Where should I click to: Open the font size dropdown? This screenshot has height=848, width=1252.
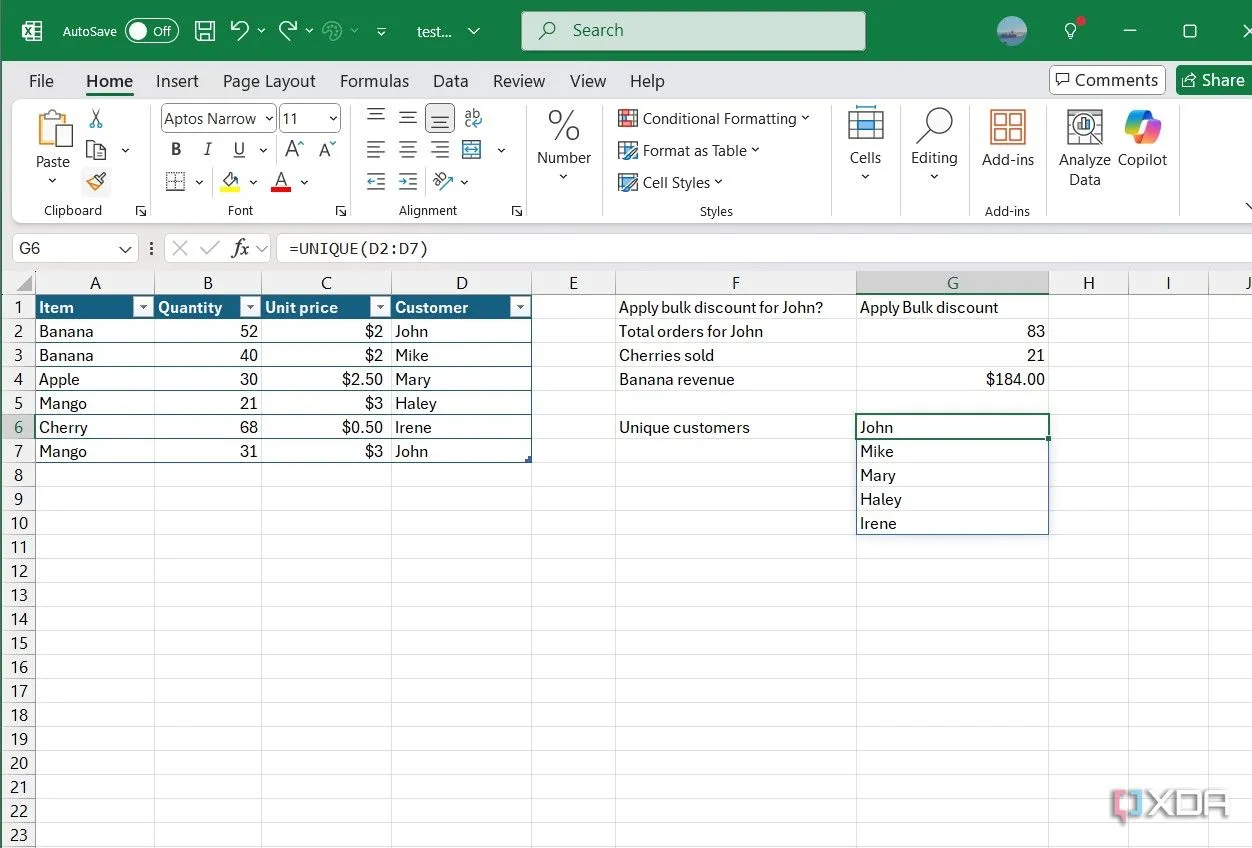333,118
